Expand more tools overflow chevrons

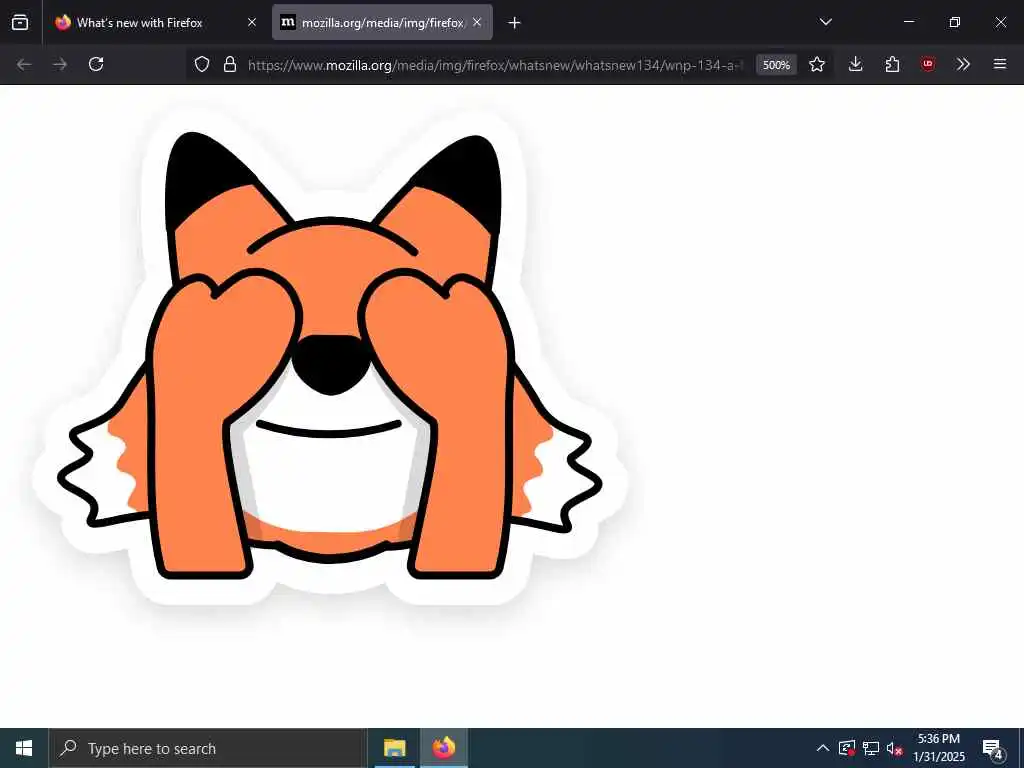(963, 64)
